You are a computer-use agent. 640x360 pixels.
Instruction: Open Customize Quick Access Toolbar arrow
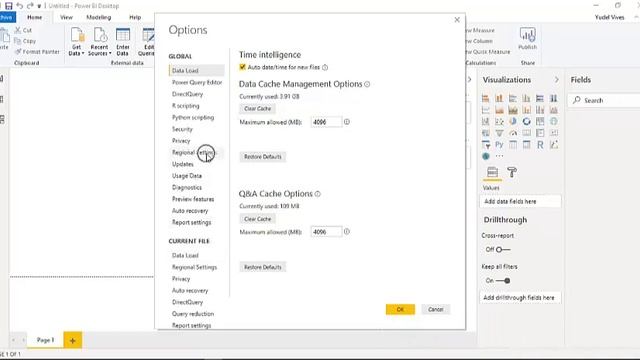pos(39,6)
